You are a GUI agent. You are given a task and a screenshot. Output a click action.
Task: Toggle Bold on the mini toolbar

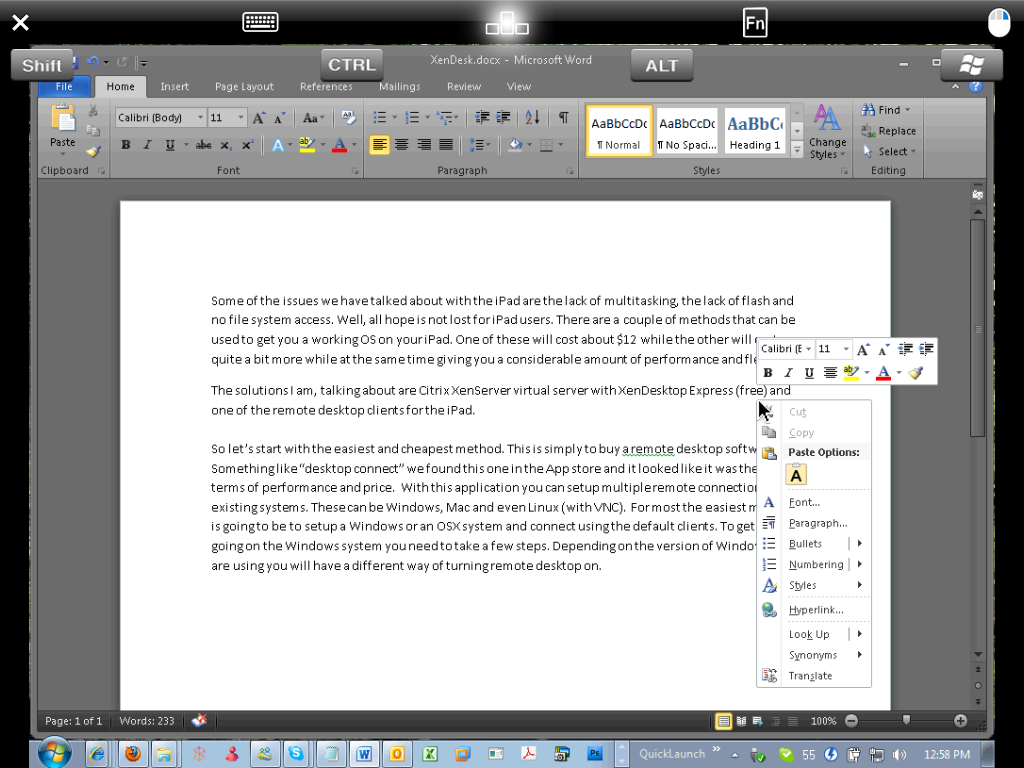[x=768, y=373]
